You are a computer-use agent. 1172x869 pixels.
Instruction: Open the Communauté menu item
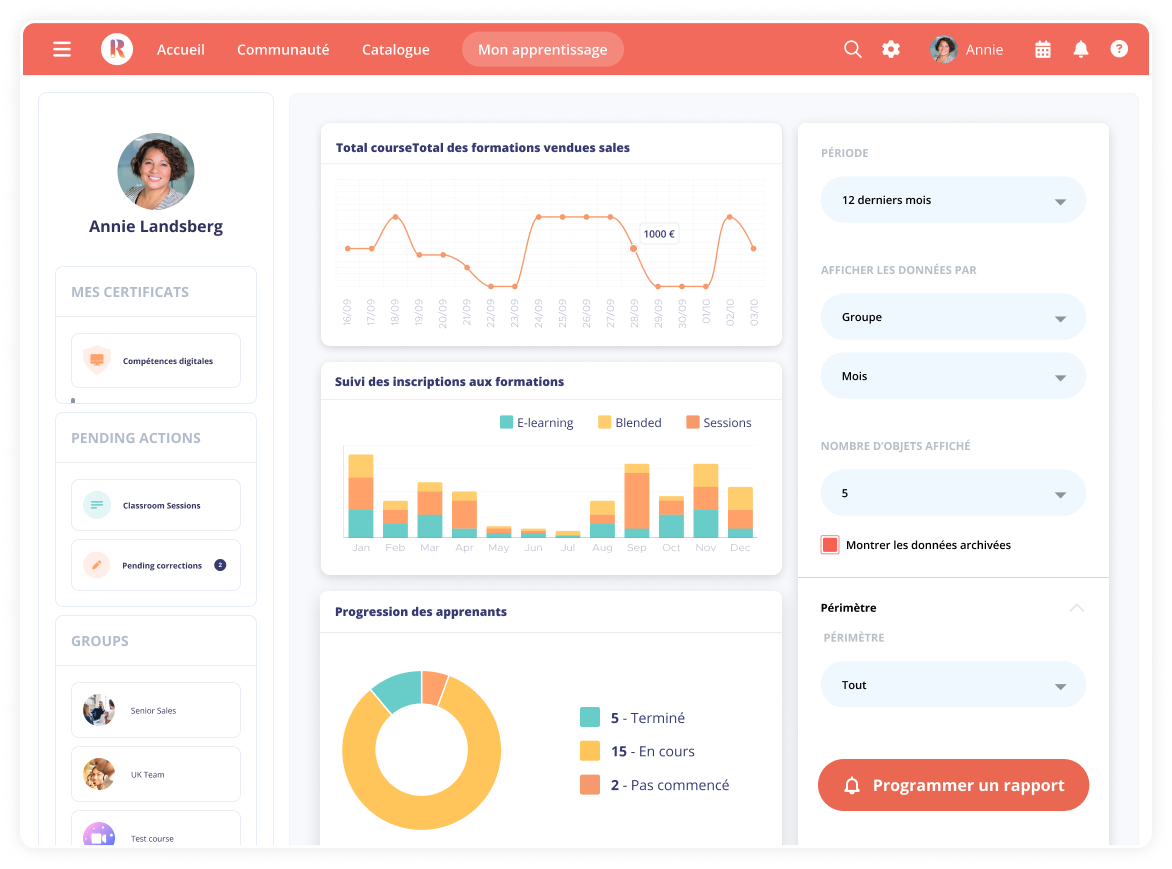coord(283,49)
